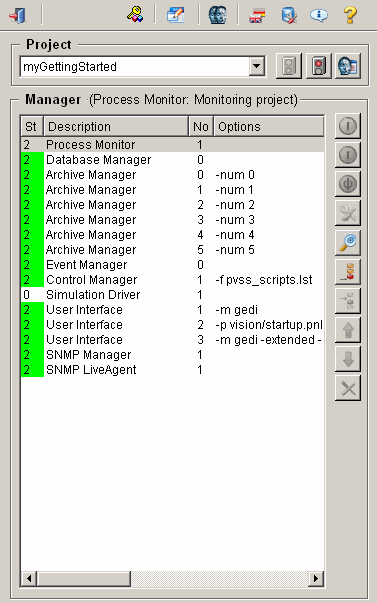Select User Interface with vision/startup.pnl option
Viewport: 377px width, 603px height.
pos(172,325)
